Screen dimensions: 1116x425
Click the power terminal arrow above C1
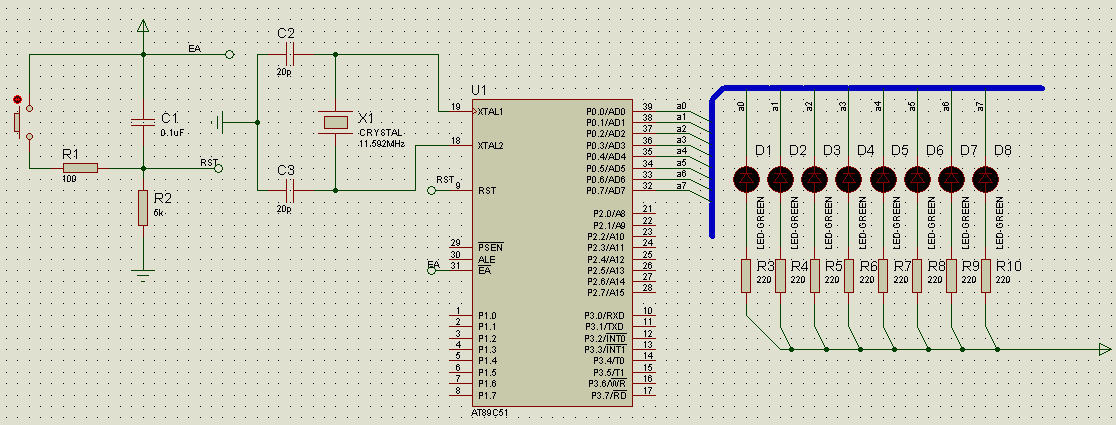[144, 26]
